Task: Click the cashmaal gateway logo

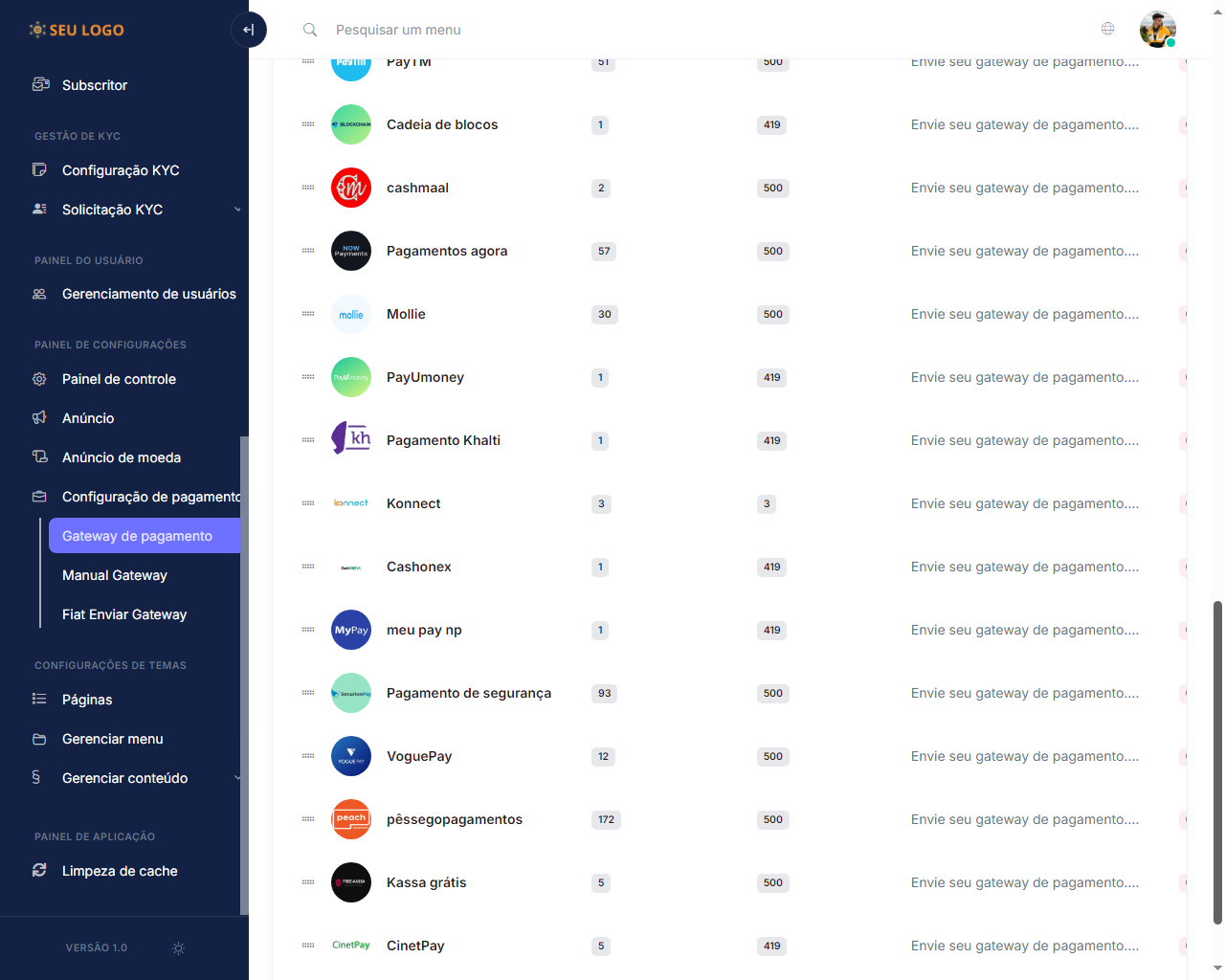Action: pos(351,188)
